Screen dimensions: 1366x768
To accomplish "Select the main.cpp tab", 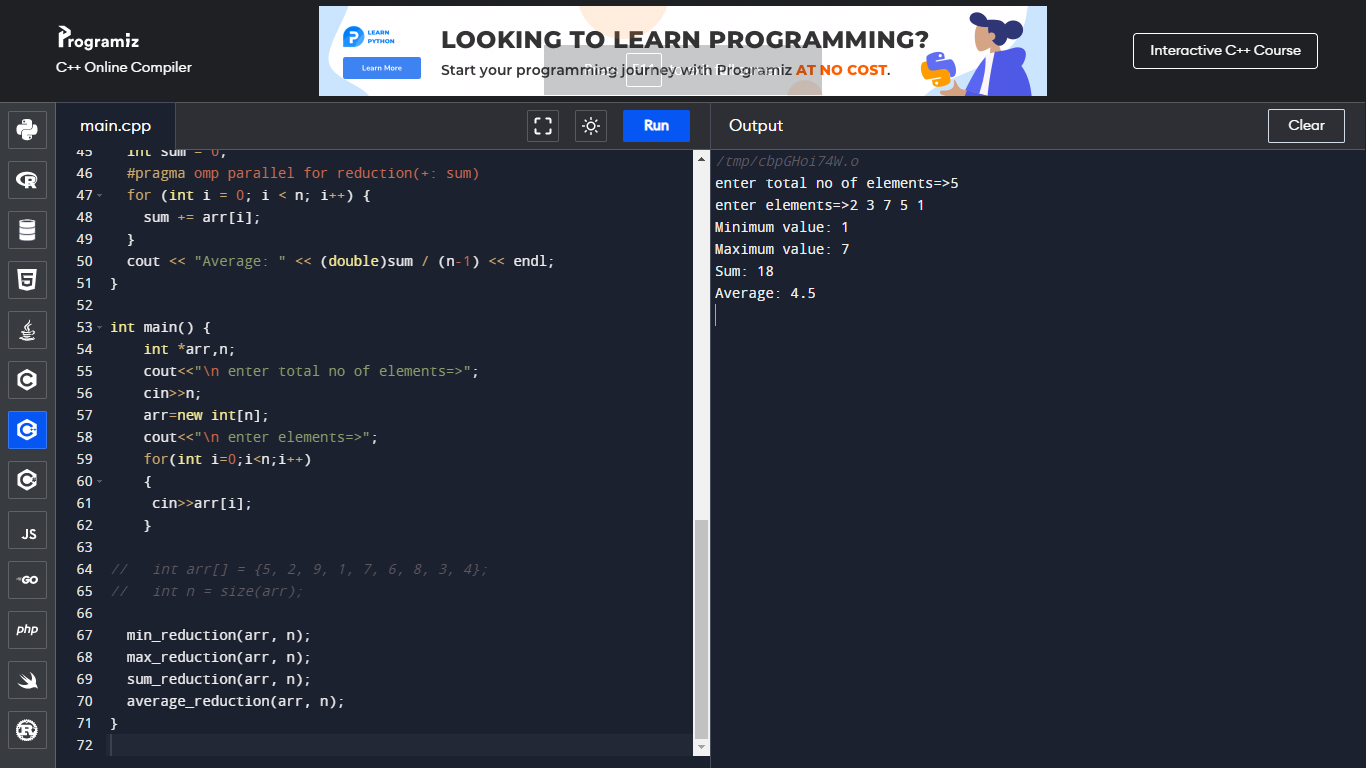I will click(x=114, y=125).
